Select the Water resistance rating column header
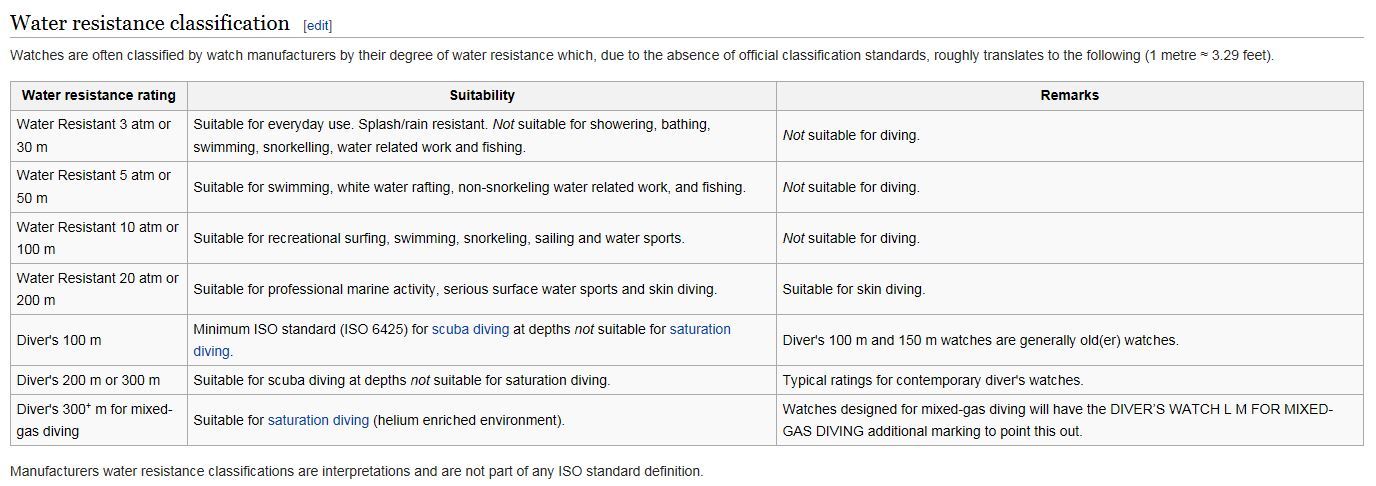 pos(99,96)
